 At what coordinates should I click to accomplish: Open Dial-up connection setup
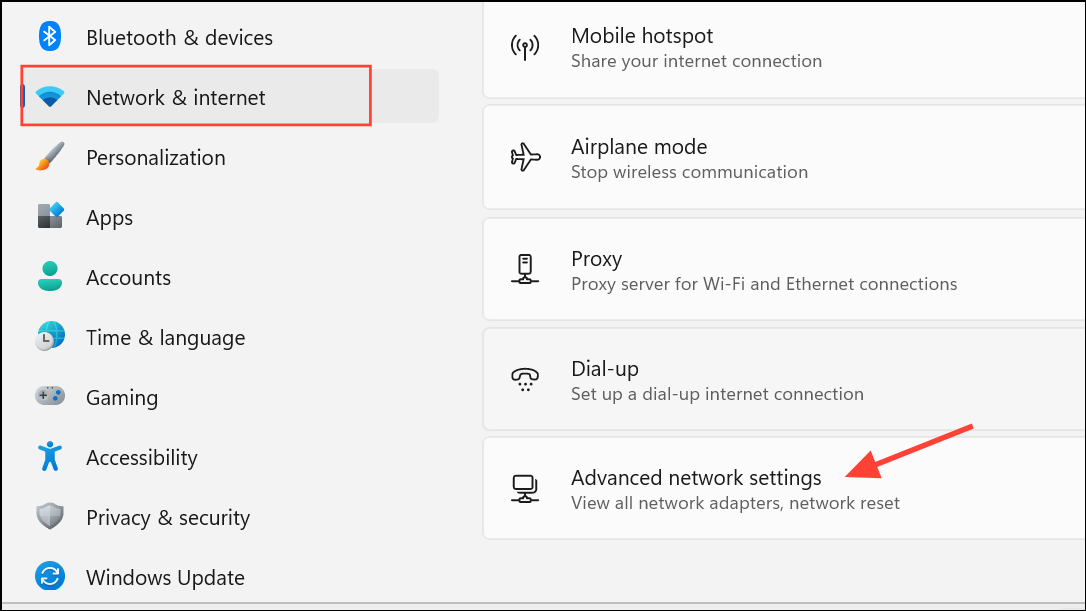click(x=784, y=380)
